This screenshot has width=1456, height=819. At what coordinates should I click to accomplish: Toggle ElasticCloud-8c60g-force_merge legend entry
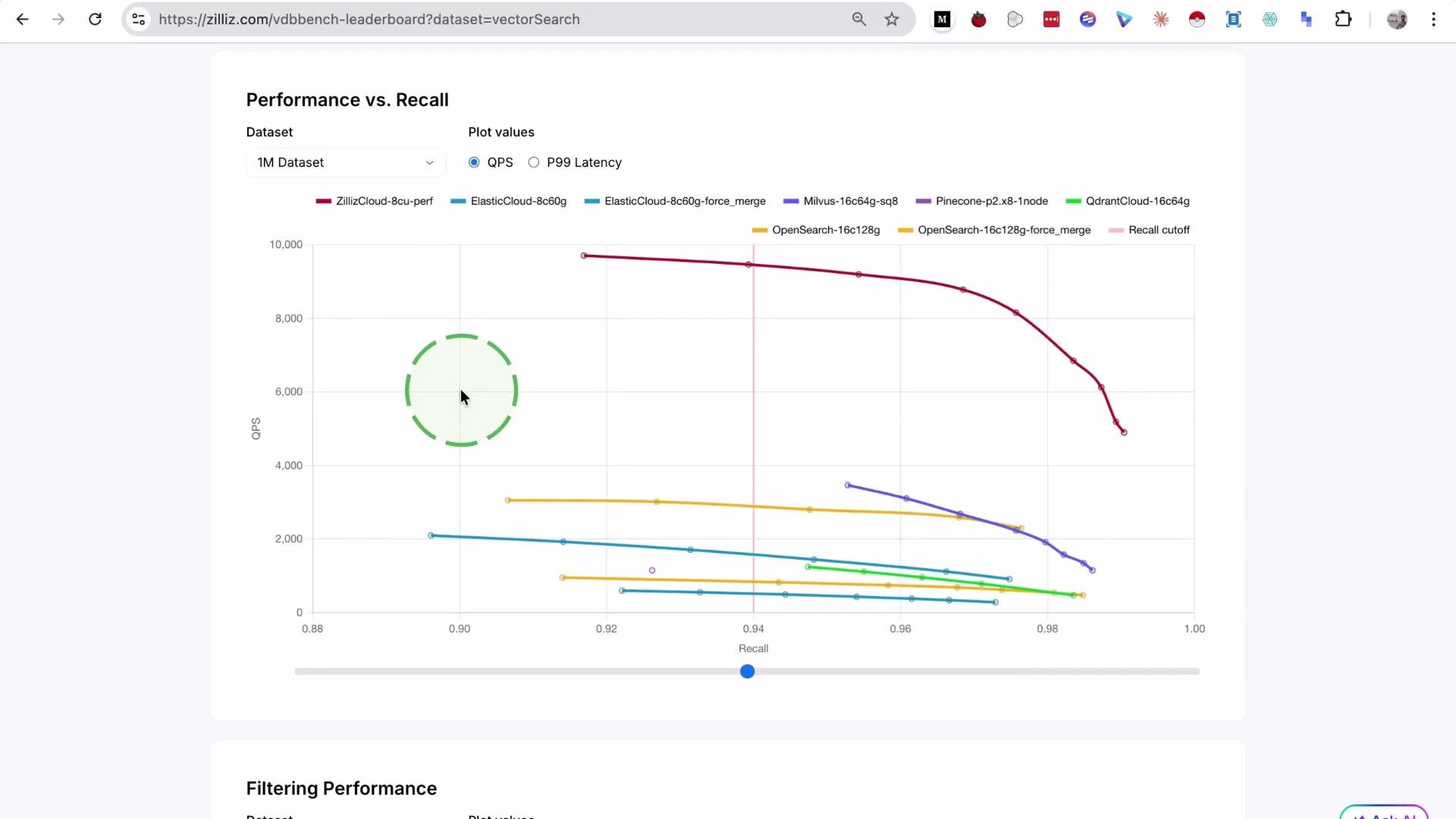coord(675,201)
